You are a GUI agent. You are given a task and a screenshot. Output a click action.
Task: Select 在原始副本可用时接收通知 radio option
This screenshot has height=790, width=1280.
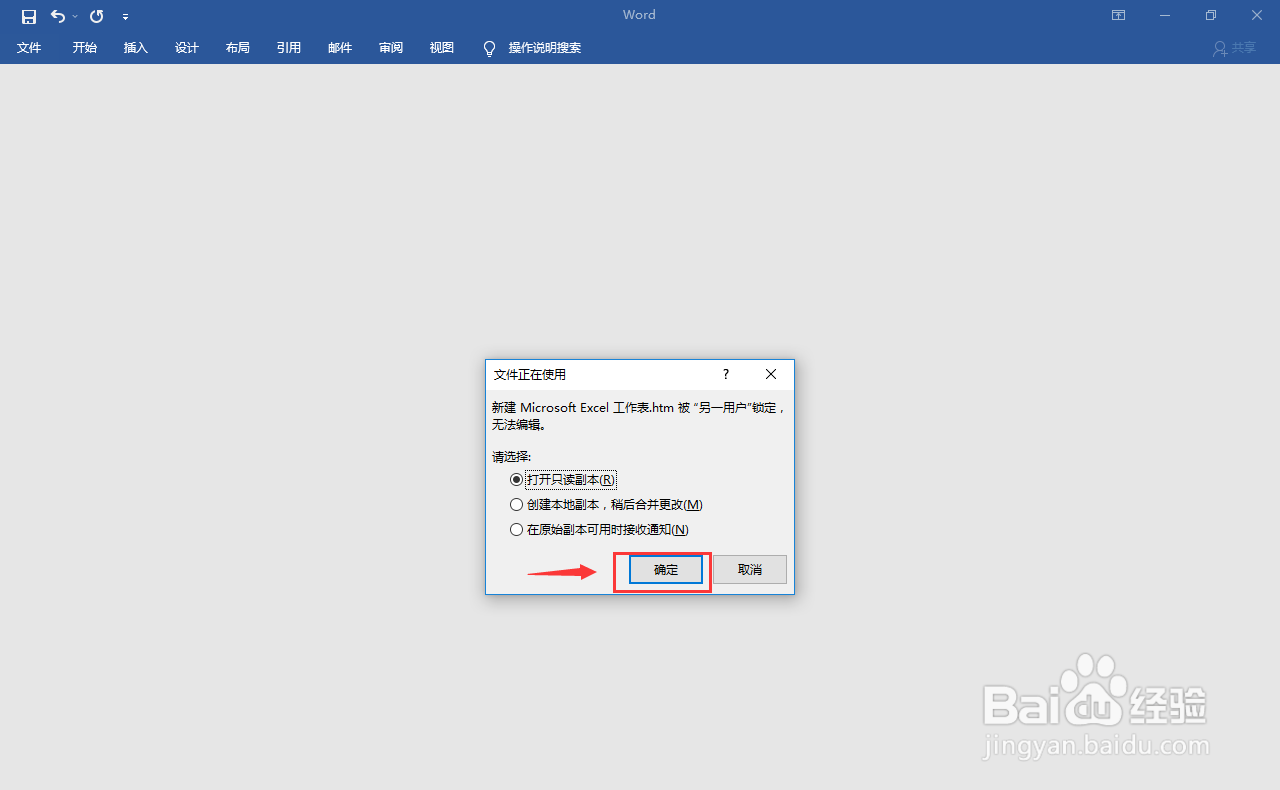pyautogui.click(x=599, y=530)
